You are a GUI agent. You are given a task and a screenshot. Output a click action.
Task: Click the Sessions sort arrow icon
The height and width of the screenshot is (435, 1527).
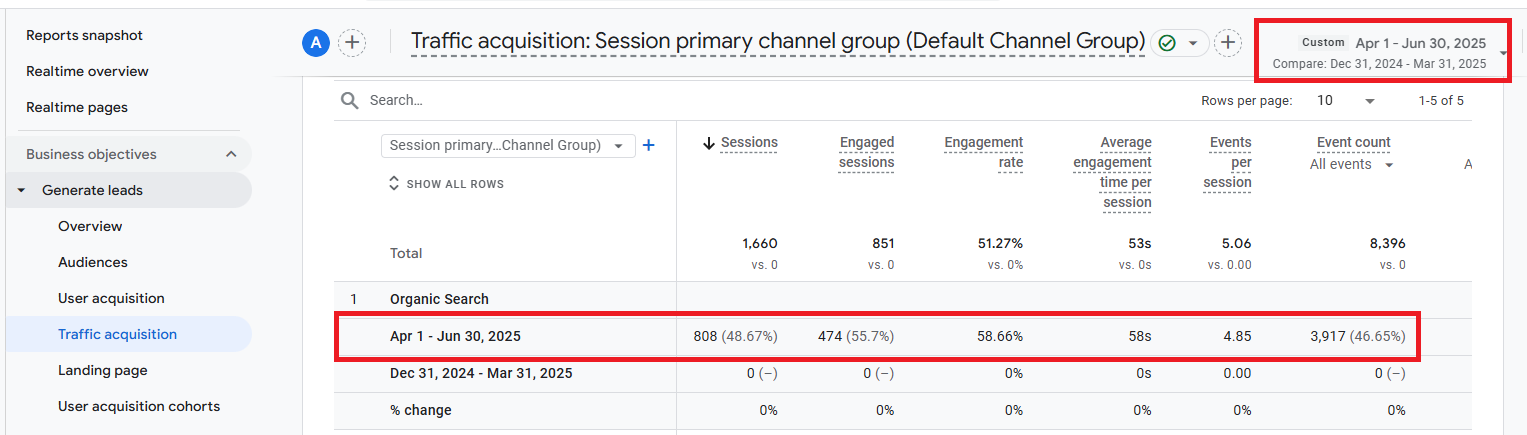[709, 143]
